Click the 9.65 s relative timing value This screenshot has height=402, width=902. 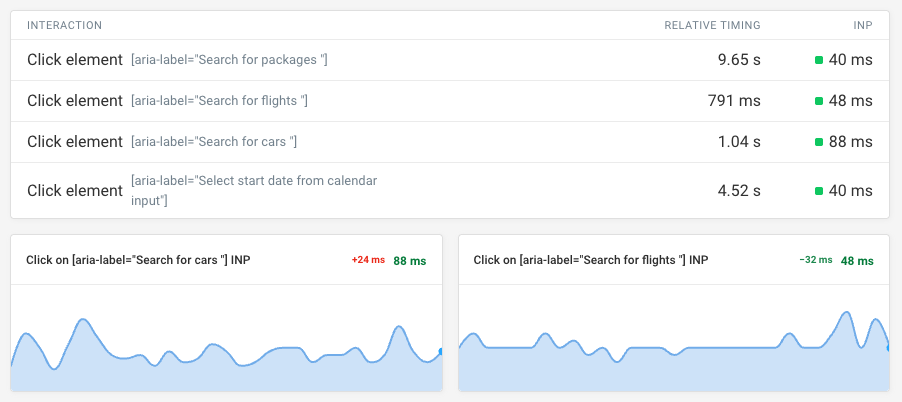point(739,60)
